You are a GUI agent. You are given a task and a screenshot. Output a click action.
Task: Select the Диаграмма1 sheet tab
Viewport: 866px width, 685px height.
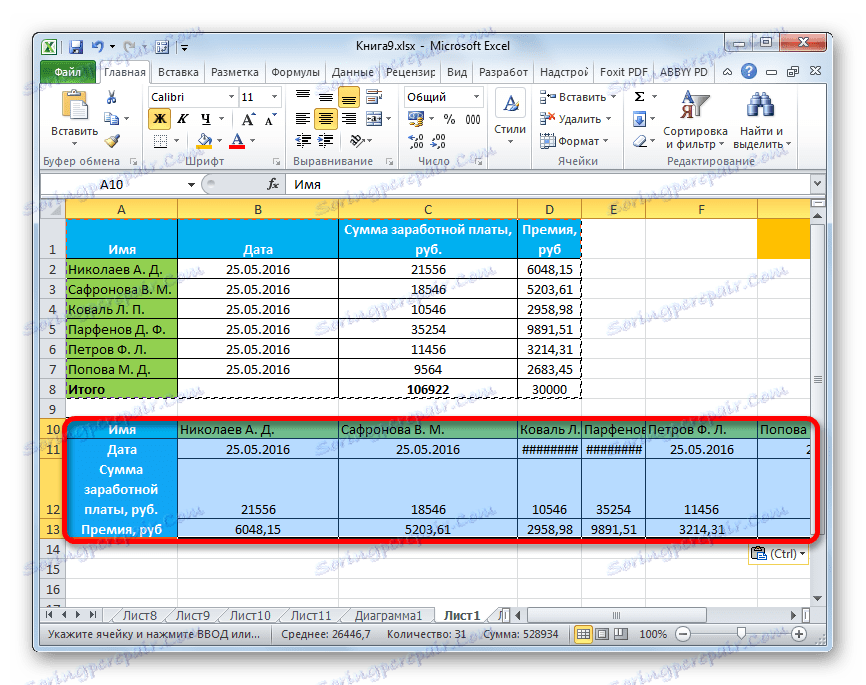coord(391,616)
